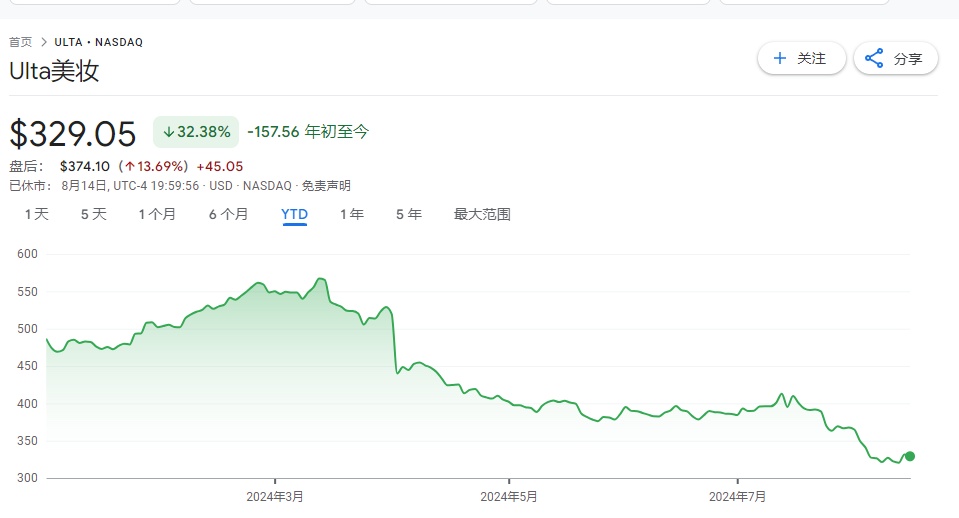This screenshot has height=518, width=959.
Task: Click the down arrow in 32.38% badge
Action: (x=169, y=132)
